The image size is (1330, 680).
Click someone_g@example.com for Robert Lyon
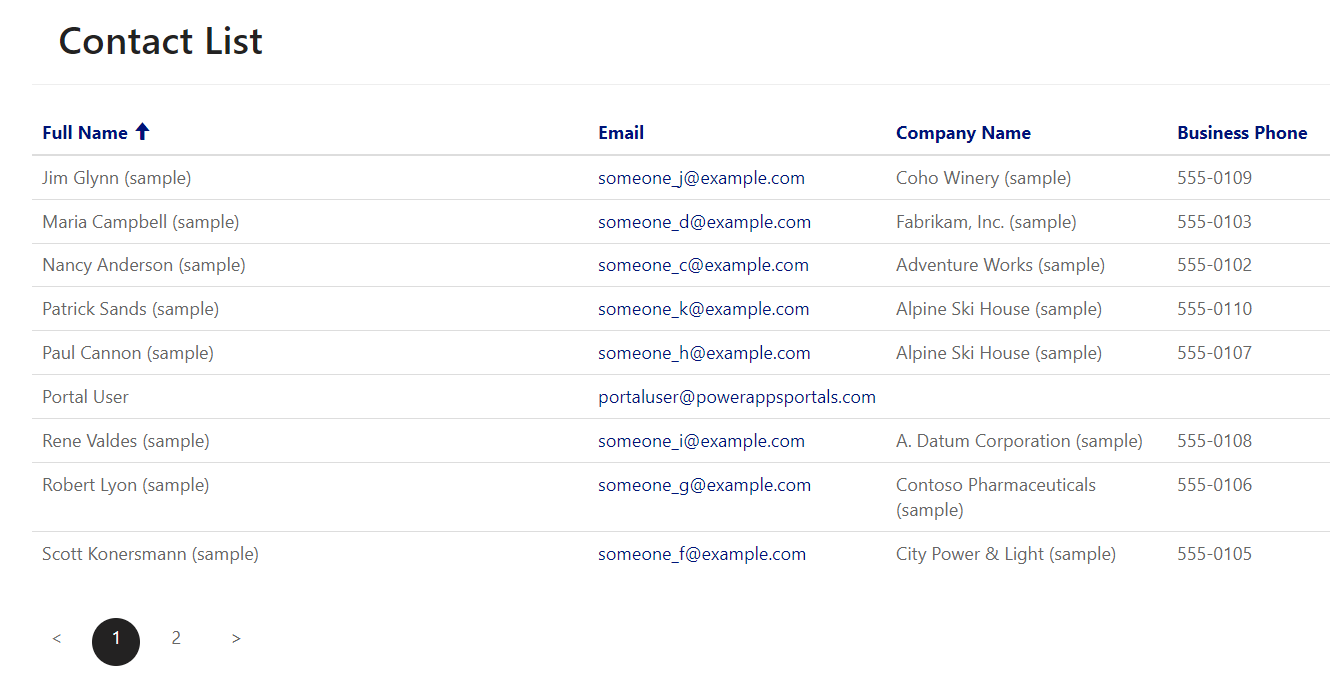tap(704, 485)
